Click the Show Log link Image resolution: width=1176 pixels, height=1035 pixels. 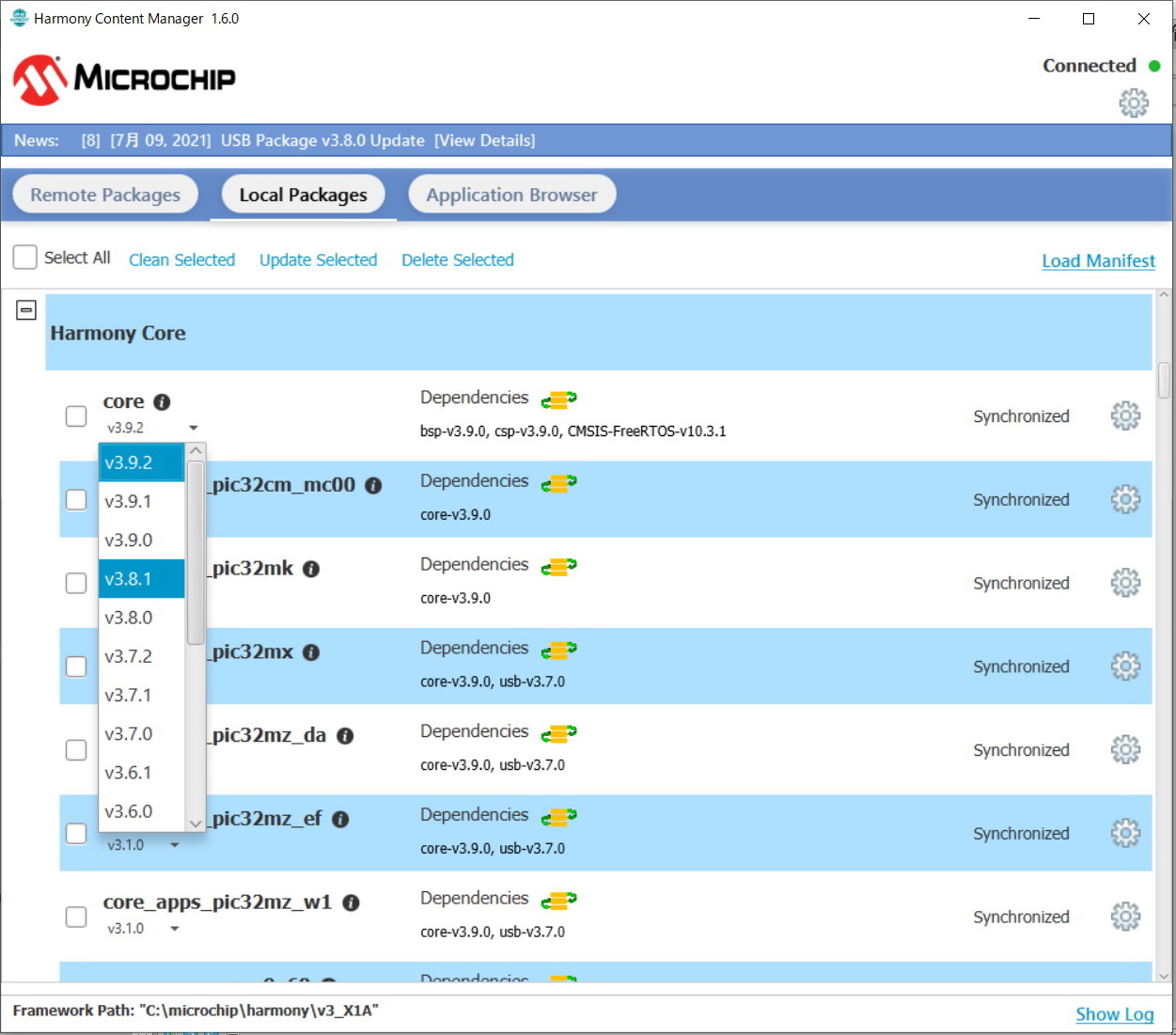pos(1114,1014)
